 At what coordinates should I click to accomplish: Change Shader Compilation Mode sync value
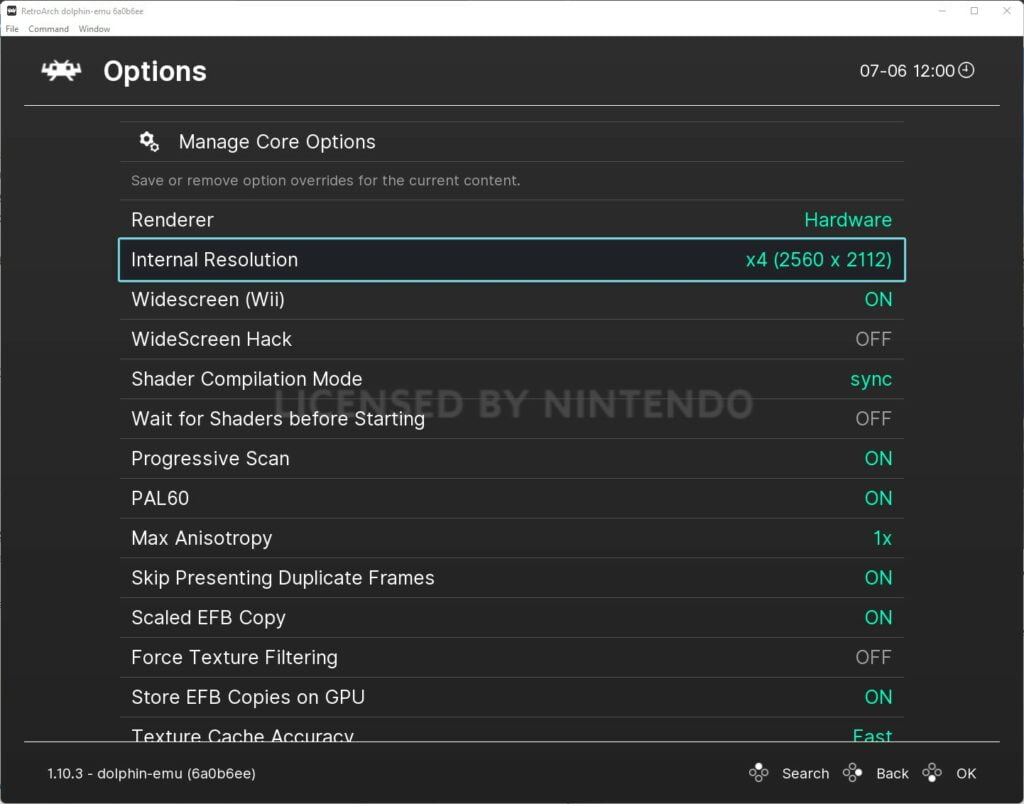pyautogui.click(x=871, y=379)
